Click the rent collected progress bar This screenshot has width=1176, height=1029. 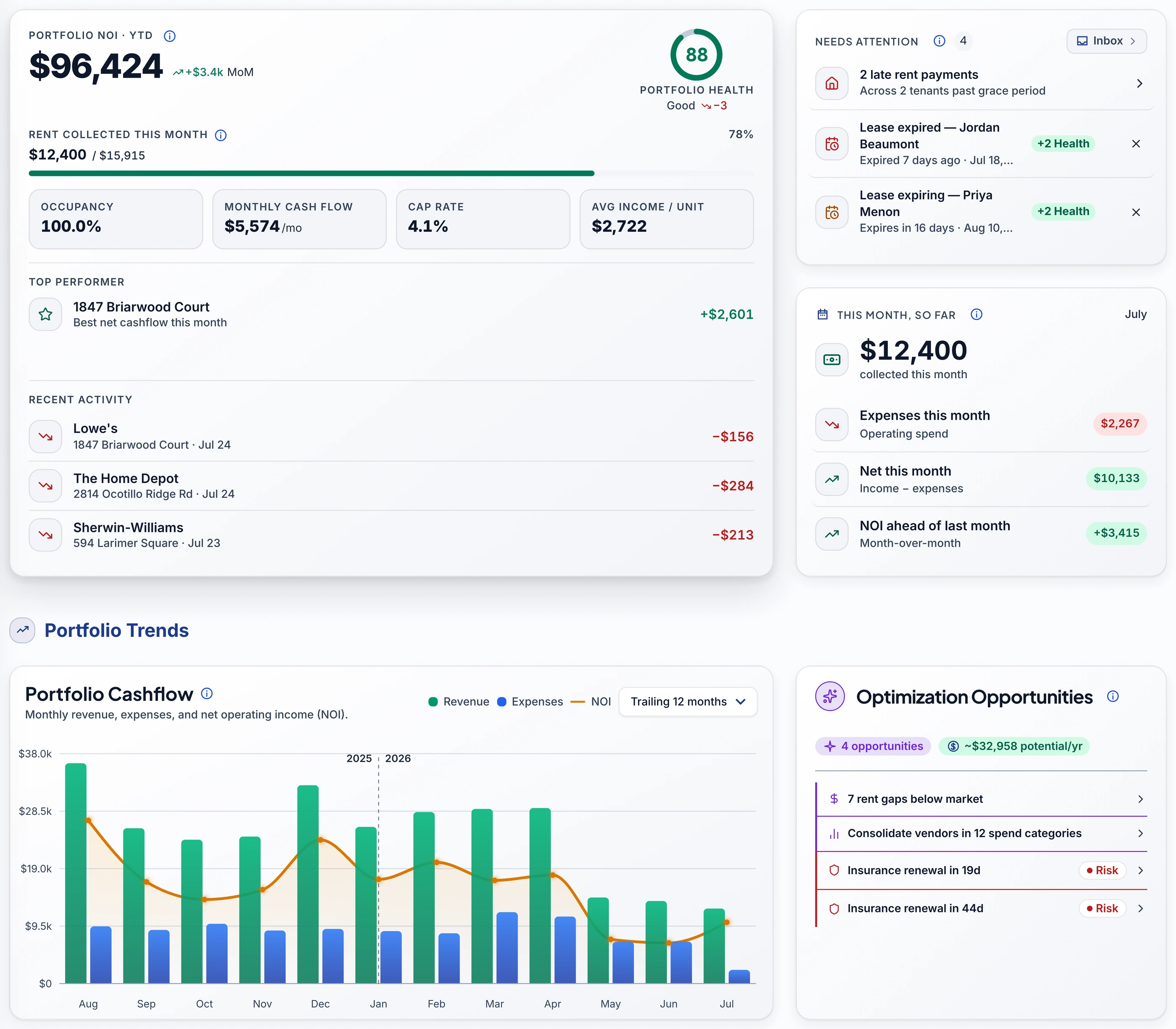click(391, 173)
